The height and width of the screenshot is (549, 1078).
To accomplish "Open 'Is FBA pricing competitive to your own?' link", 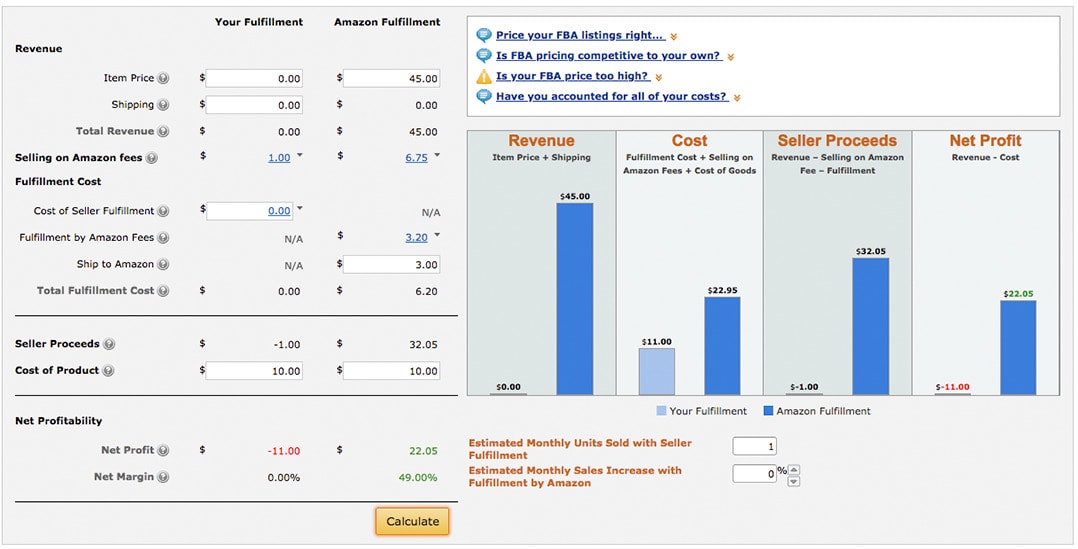I will coord(608,56).
